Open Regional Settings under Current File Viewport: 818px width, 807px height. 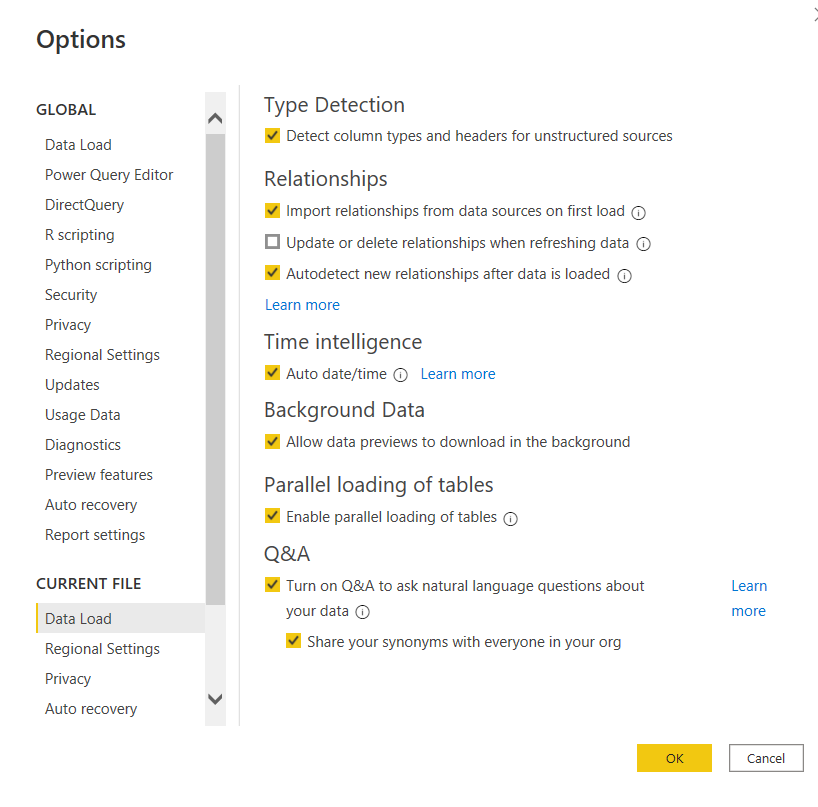pyautogui.click(x=102, y=649)
